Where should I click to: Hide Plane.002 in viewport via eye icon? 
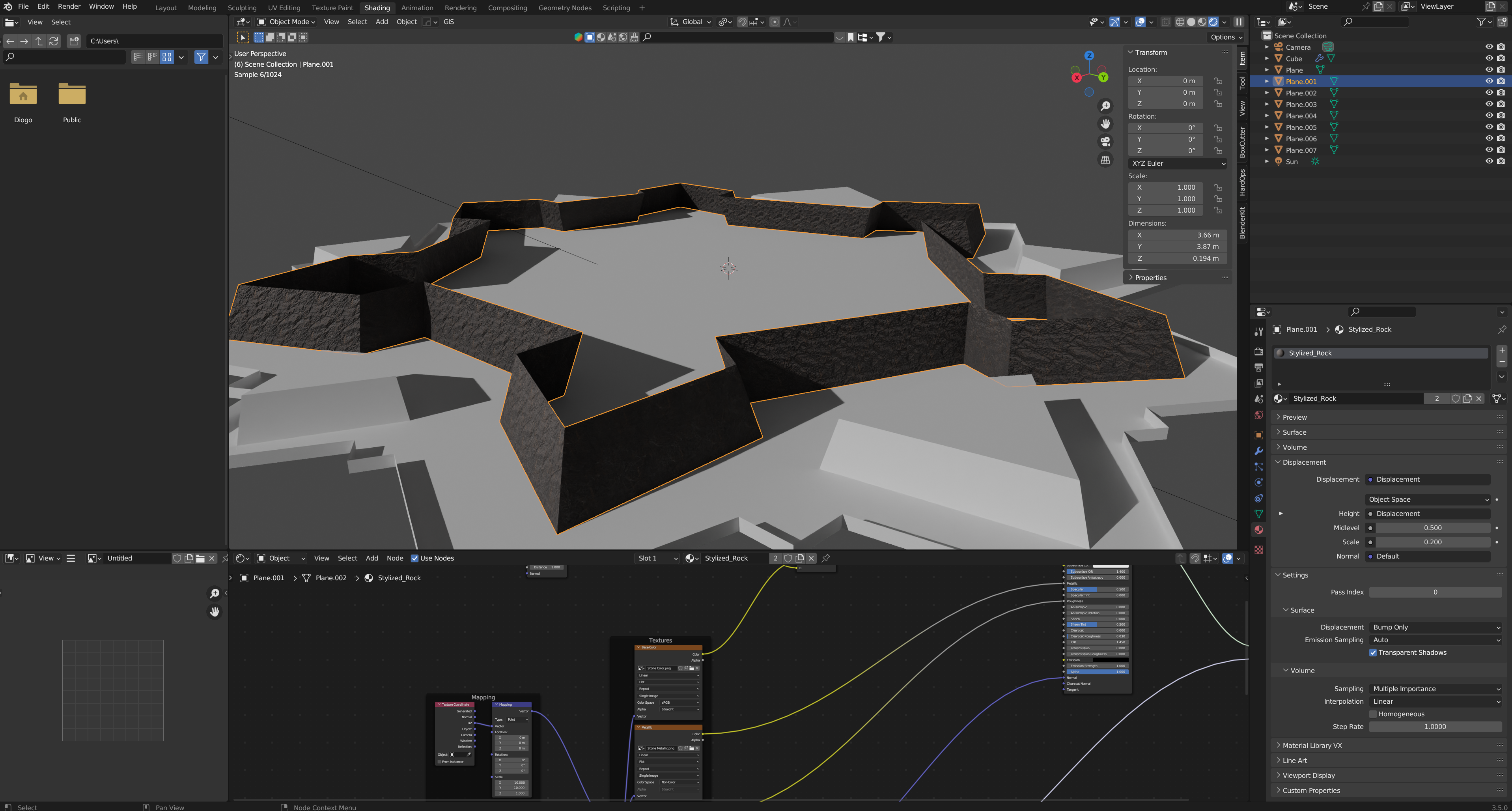(x=1489, y=93)
